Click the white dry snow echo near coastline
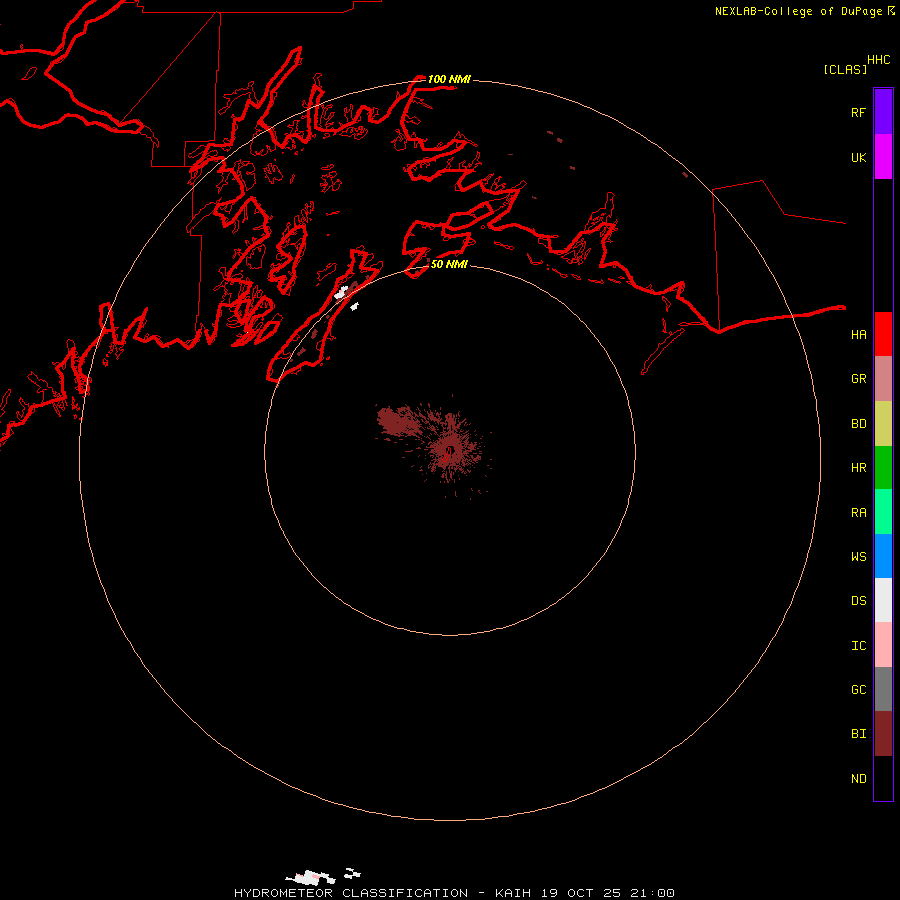This screenshot has height=900, width=900. click(x=342, y=292)
